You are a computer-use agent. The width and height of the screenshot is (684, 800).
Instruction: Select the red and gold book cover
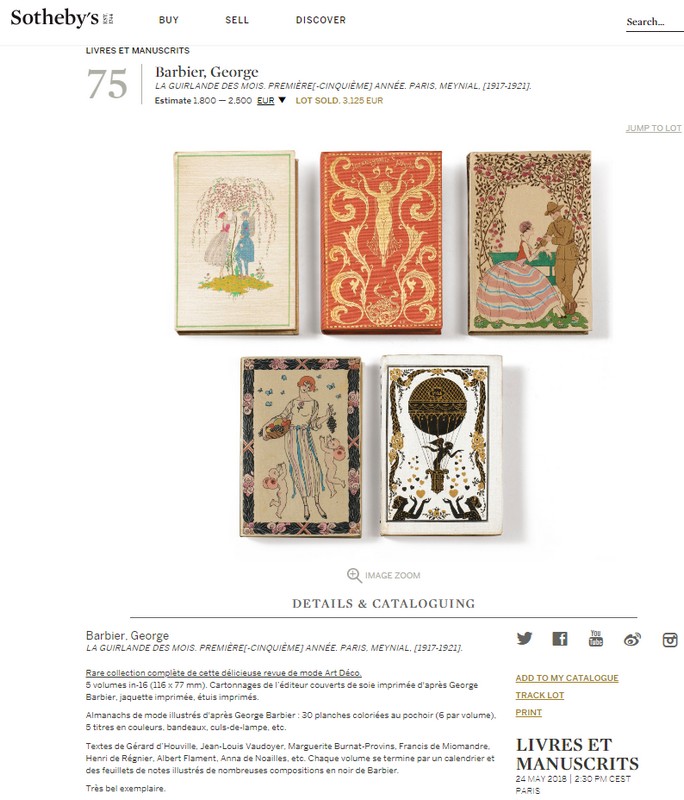click(x=381, y=242)
